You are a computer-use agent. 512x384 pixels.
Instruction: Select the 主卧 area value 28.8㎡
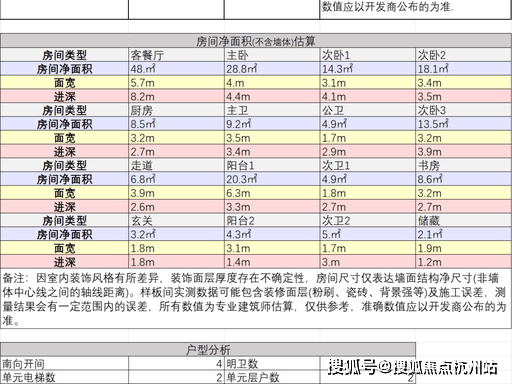[272, 69]
